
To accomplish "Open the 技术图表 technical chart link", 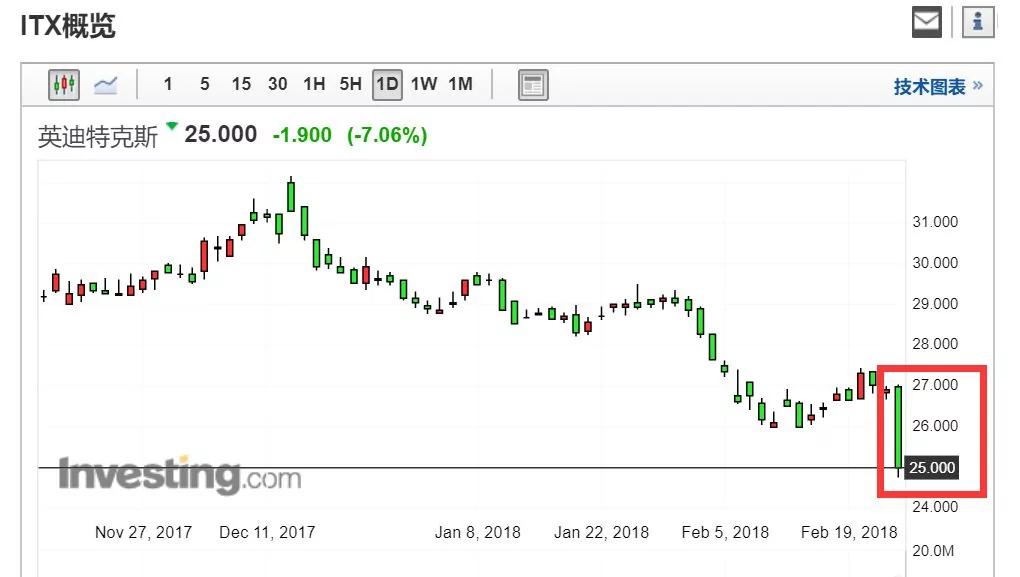I will pyautogui.click(x=929, y=87).
